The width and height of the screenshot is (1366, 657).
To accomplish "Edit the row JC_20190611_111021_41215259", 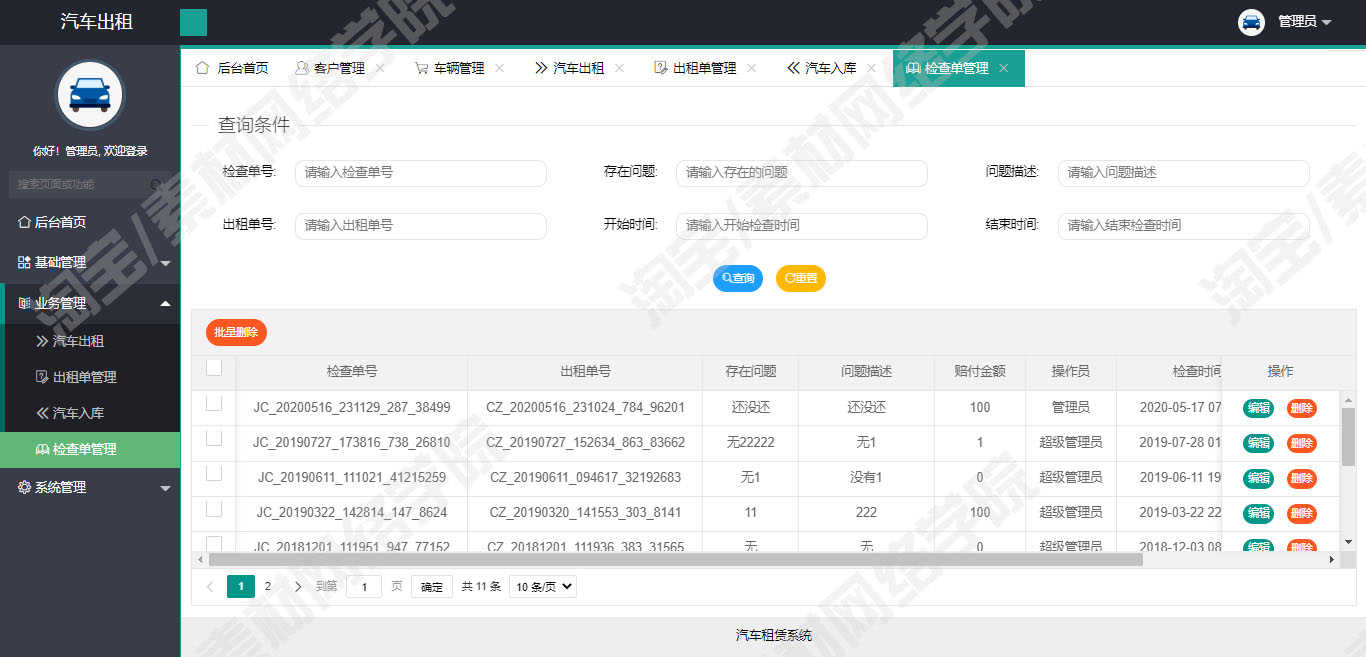I will click(x=1259, y=478).
